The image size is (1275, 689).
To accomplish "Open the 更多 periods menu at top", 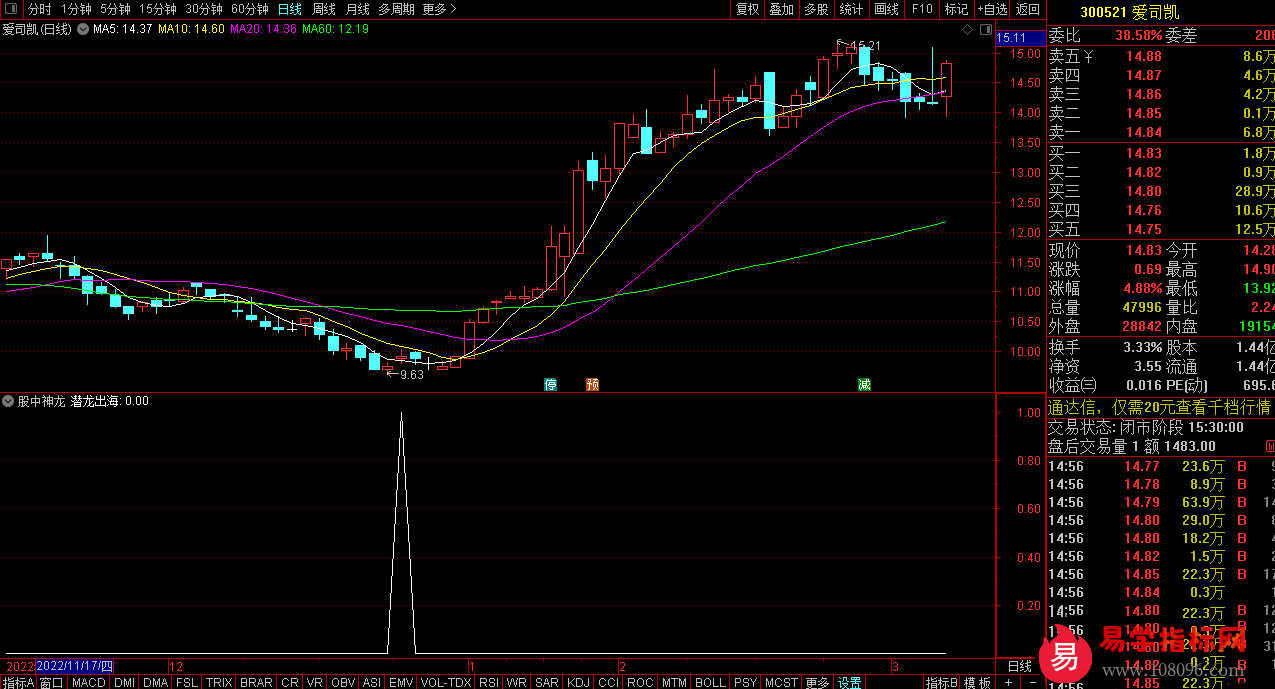I will [439, 9].
